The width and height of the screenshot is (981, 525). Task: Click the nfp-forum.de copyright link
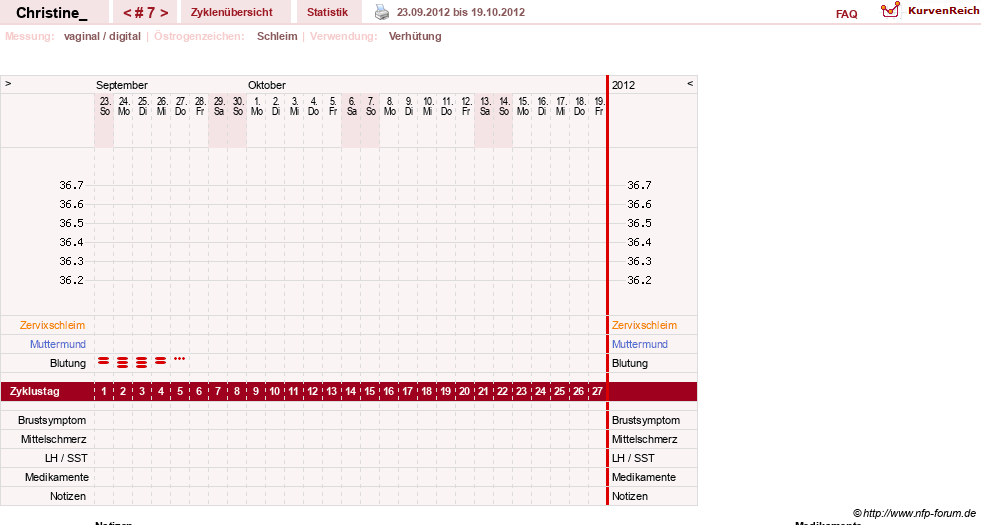coord(915,514)
